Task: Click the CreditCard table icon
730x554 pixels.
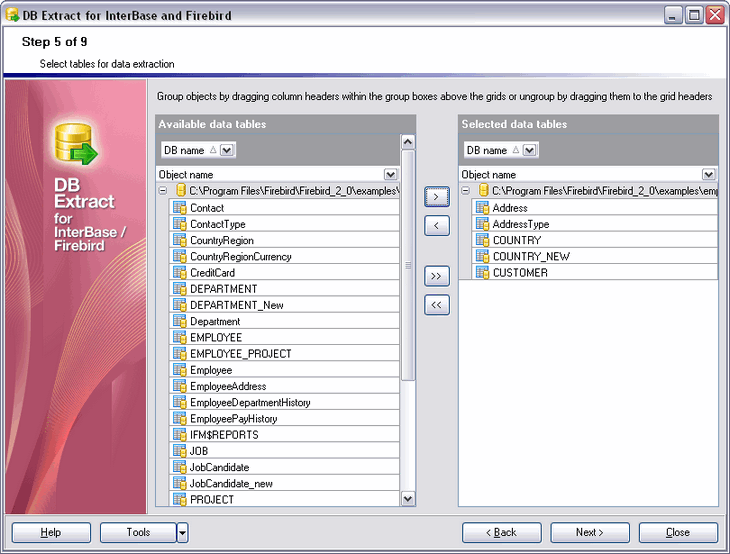Action: 180,272
